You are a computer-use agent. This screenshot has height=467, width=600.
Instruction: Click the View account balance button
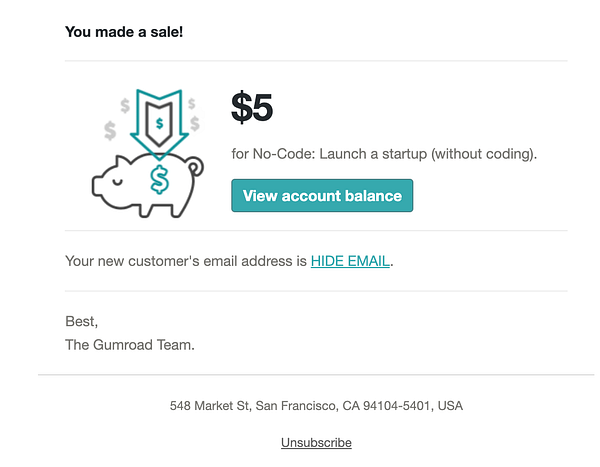coord(322,195)
